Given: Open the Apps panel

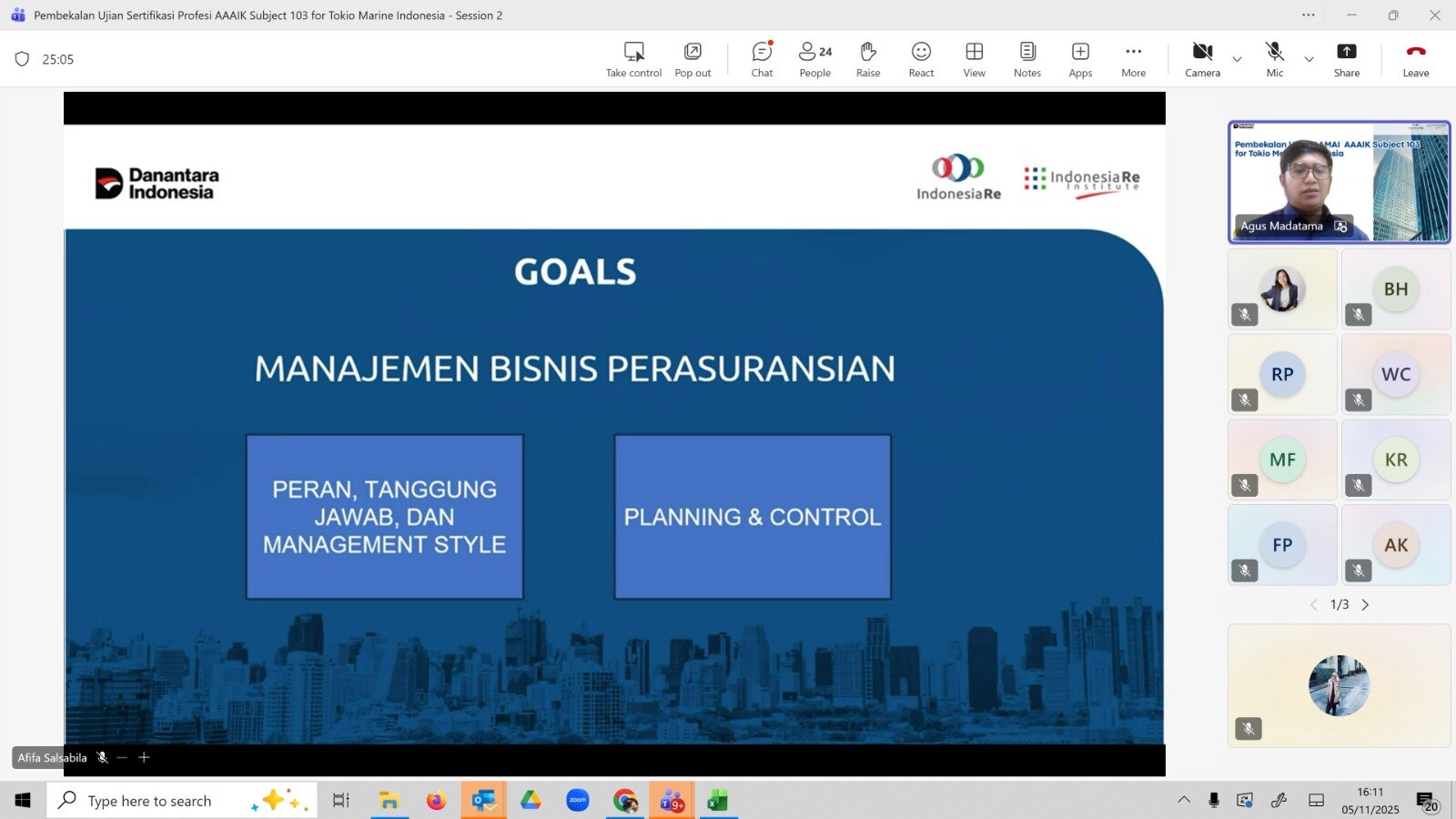Looking at the screenshot, I should pos(1080,59).
